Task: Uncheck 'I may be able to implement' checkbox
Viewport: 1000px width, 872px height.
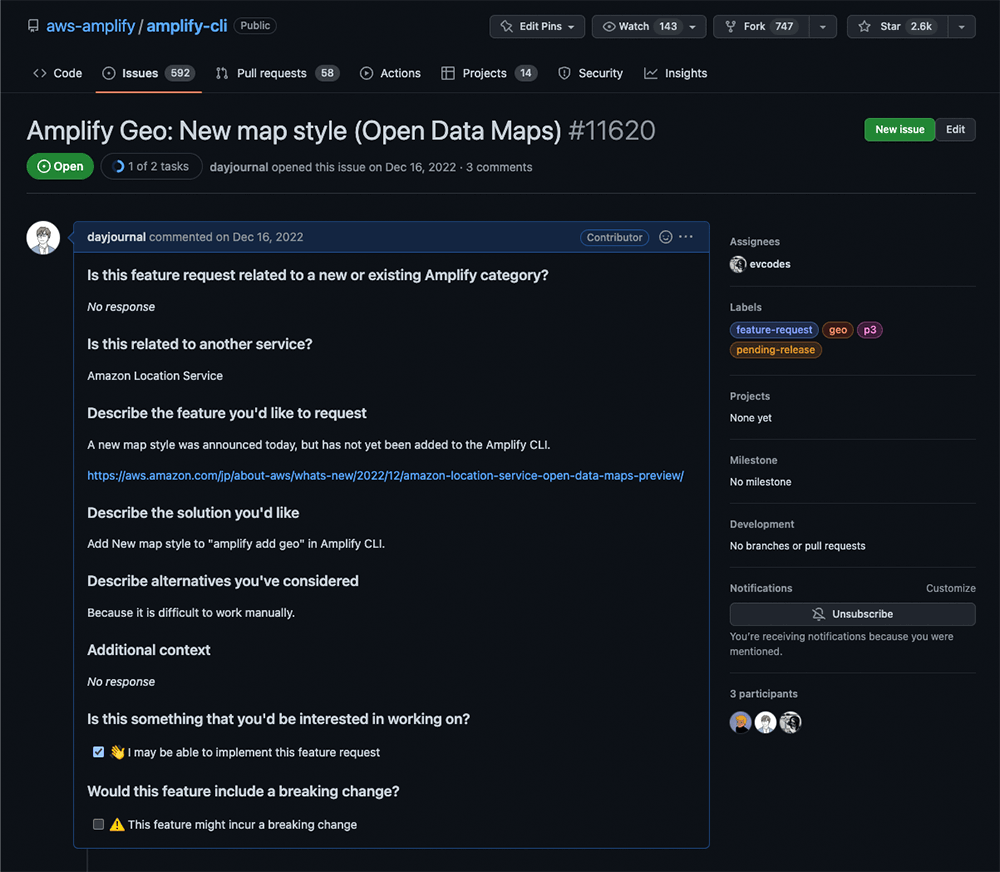Action: 98,752
